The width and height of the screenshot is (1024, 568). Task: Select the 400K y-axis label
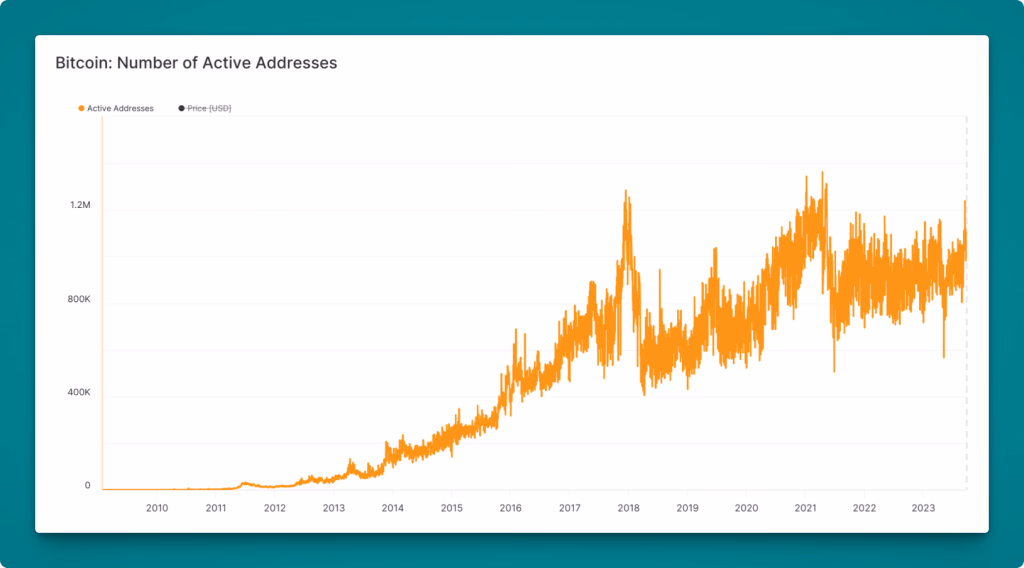79,393
